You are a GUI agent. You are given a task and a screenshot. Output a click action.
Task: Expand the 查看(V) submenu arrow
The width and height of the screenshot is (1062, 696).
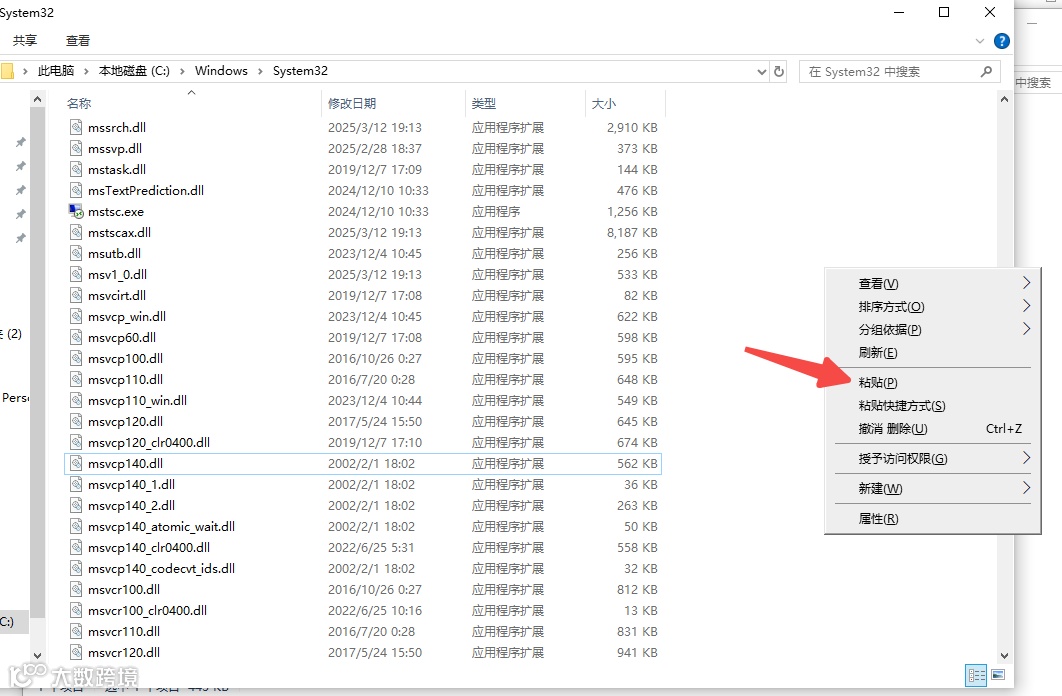[1026, 283]
